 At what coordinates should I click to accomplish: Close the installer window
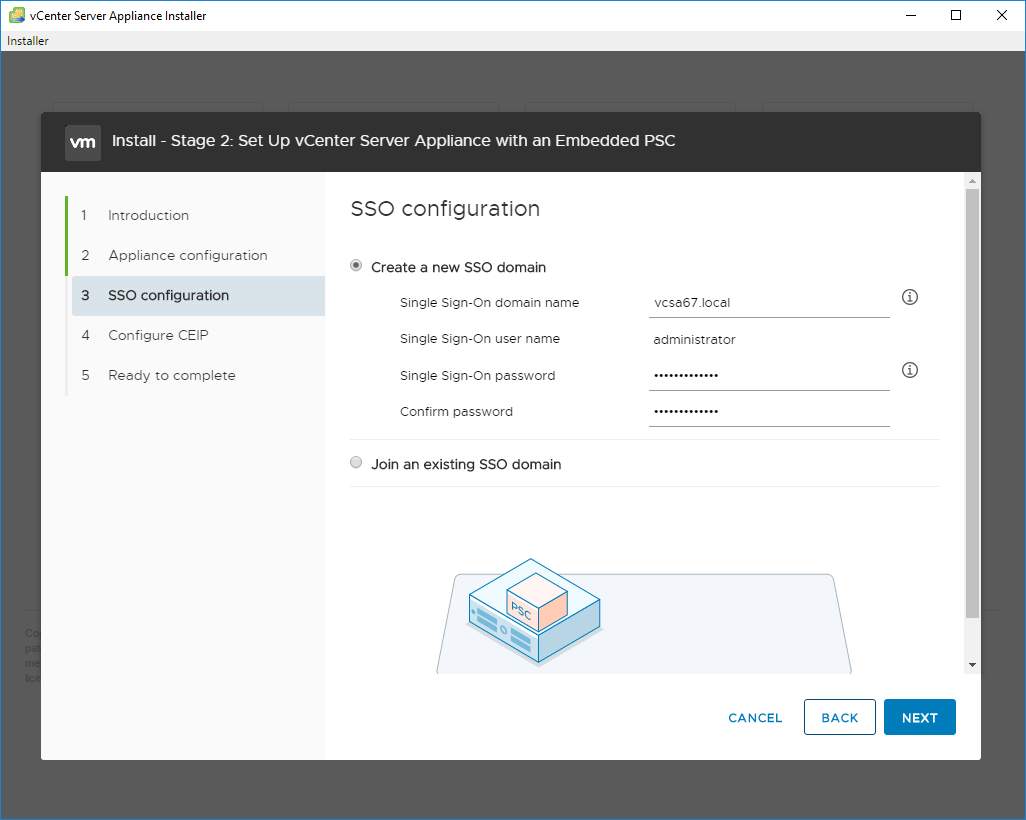pos(1002,15)
